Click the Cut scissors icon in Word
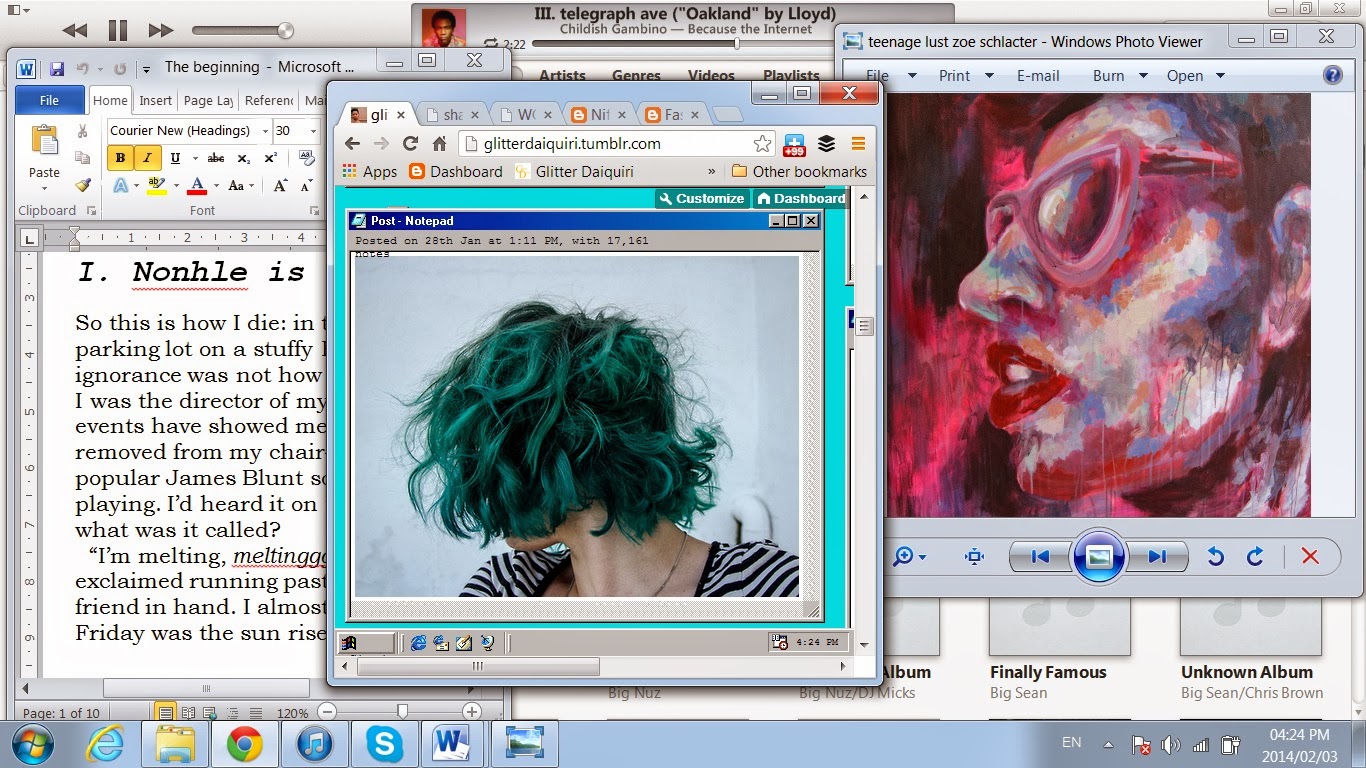The image size is (1366, 768). coord(83,131)
